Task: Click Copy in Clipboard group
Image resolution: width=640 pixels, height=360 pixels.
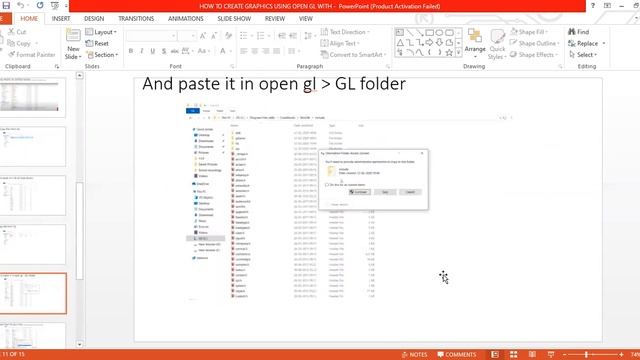Action: click(19, 43)
